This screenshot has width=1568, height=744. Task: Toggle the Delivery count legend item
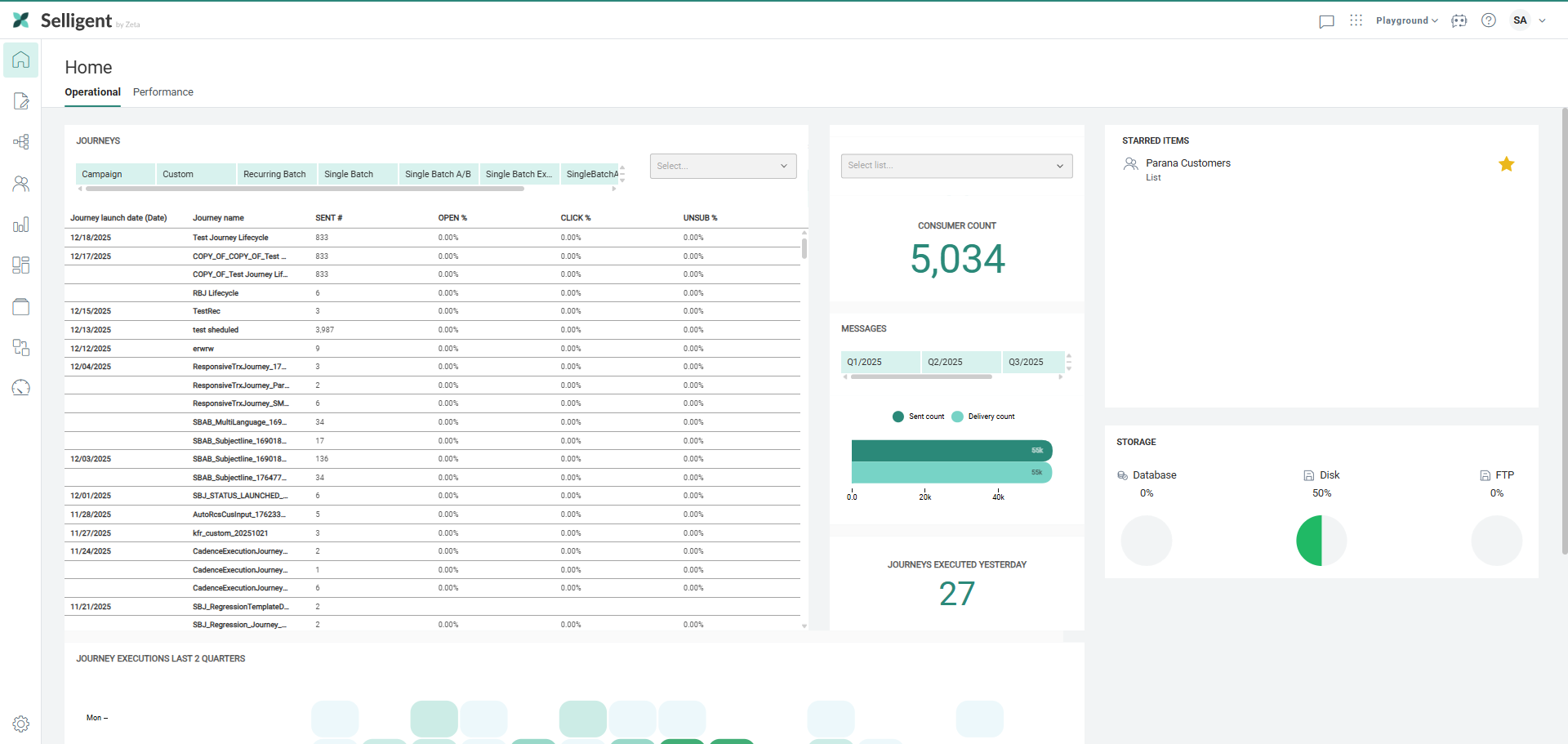click(983, 417)
